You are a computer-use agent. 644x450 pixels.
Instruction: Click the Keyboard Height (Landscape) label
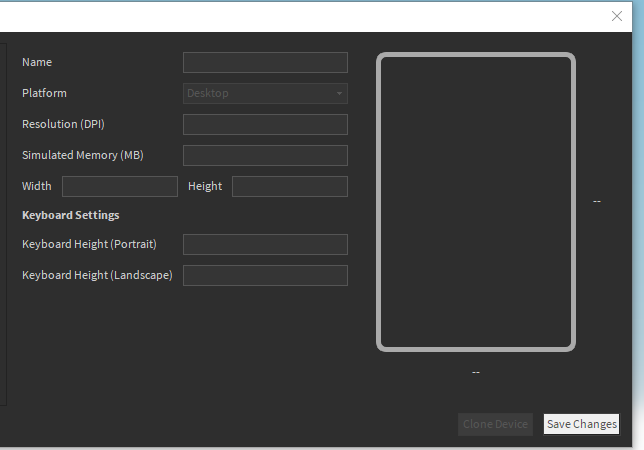click(x=97, y=275)
